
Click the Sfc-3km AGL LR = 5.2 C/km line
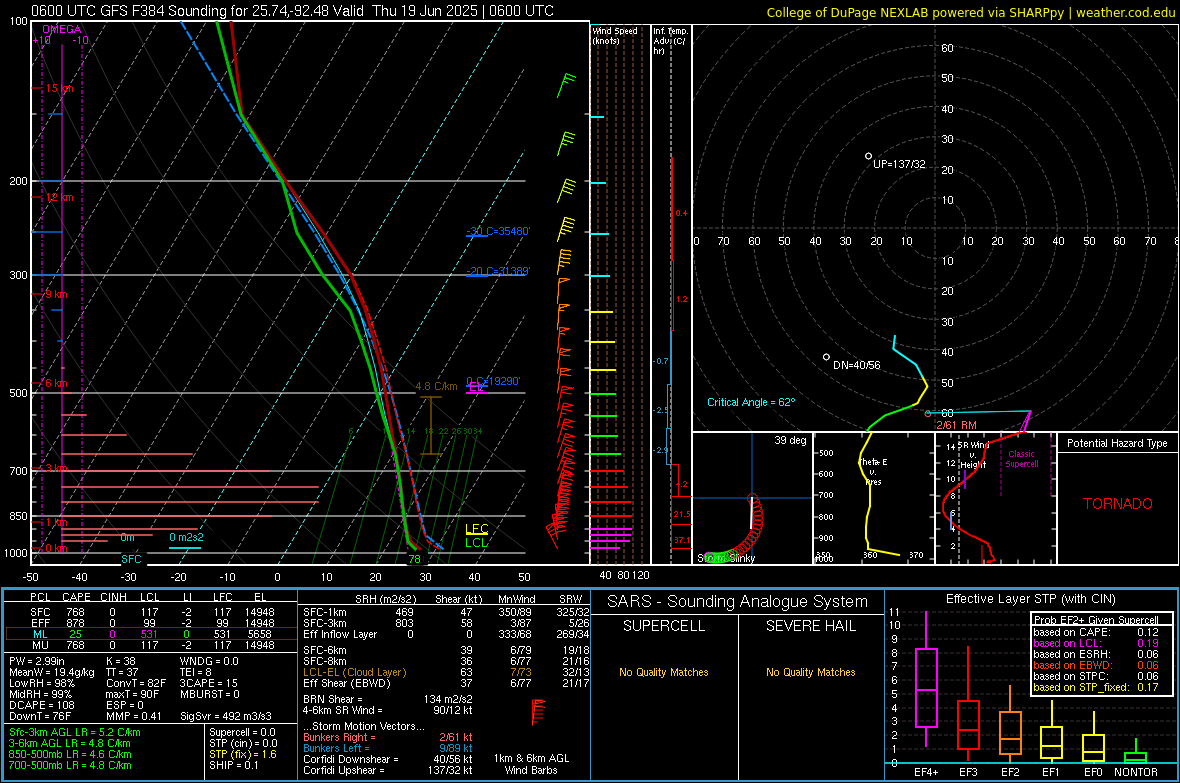pyautogui.click(x=75, y=732)
